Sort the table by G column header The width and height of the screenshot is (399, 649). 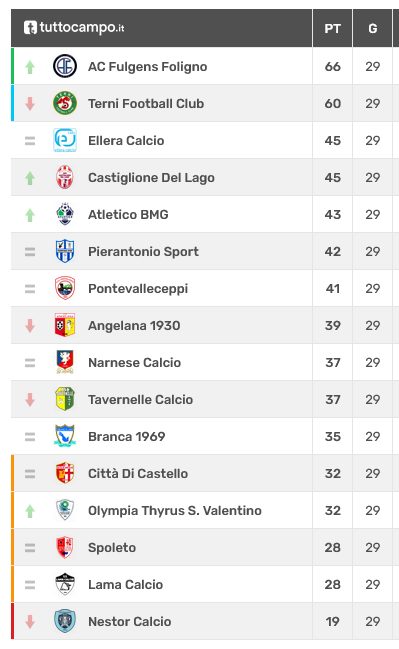click(373, 28)
